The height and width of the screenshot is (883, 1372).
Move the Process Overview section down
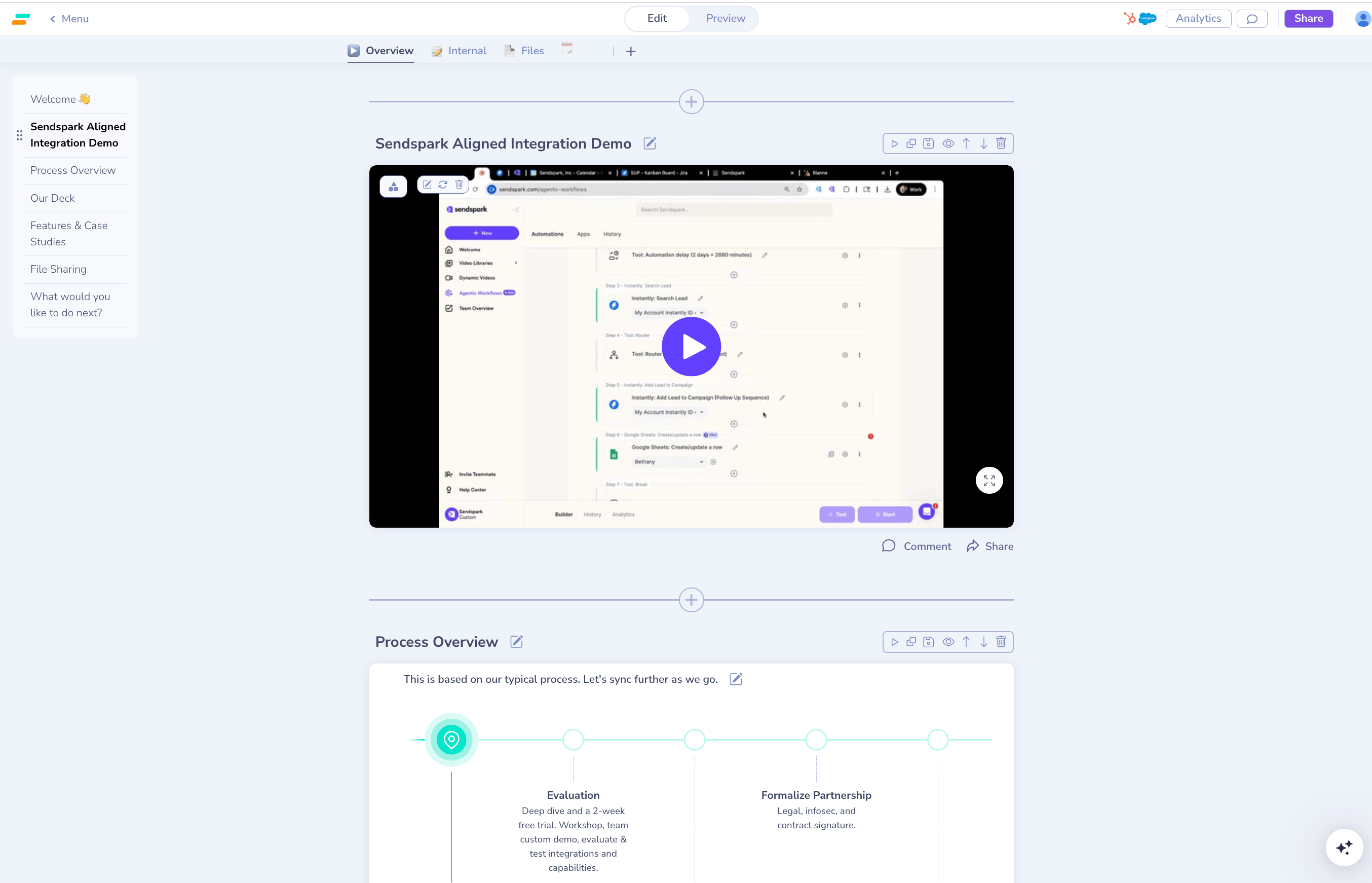(983, 642)
